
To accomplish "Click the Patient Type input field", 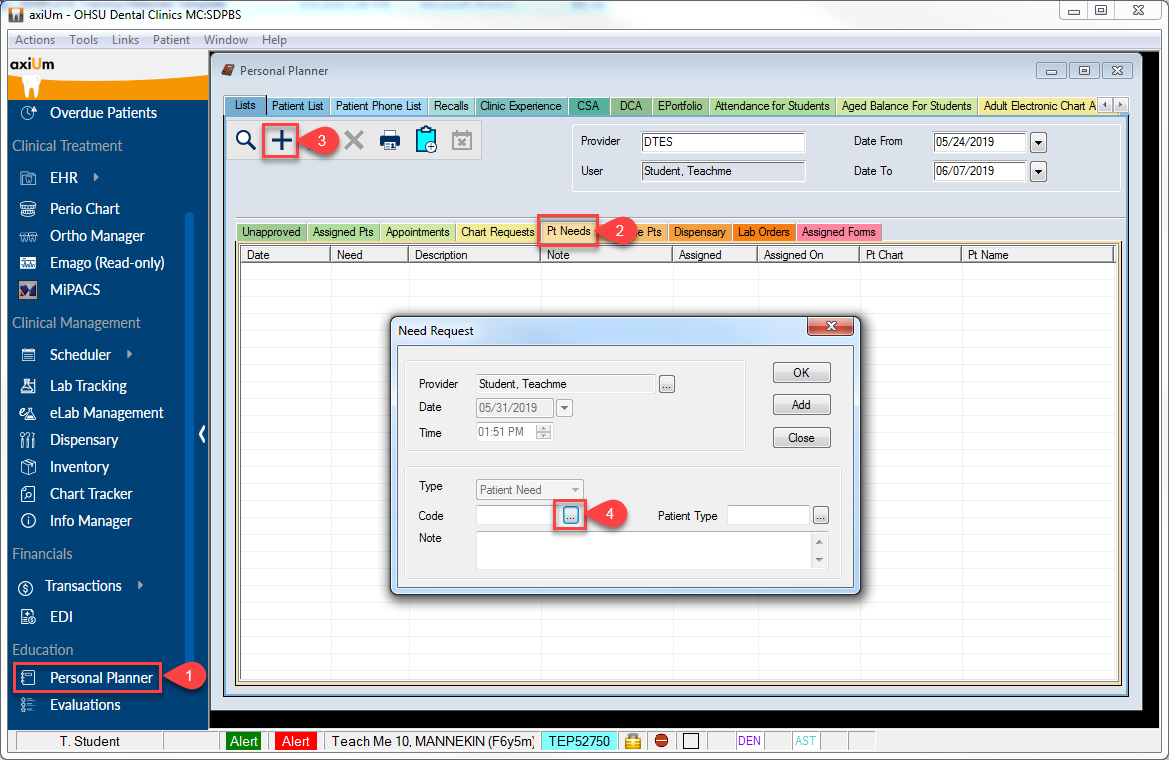I will point(768,515).
